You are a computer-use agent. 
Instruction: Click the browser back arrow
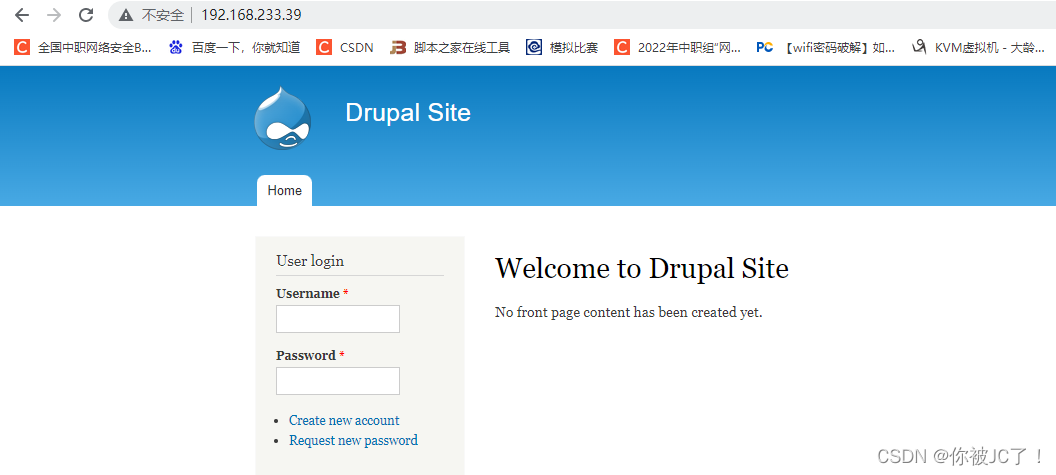click(22, 15)
